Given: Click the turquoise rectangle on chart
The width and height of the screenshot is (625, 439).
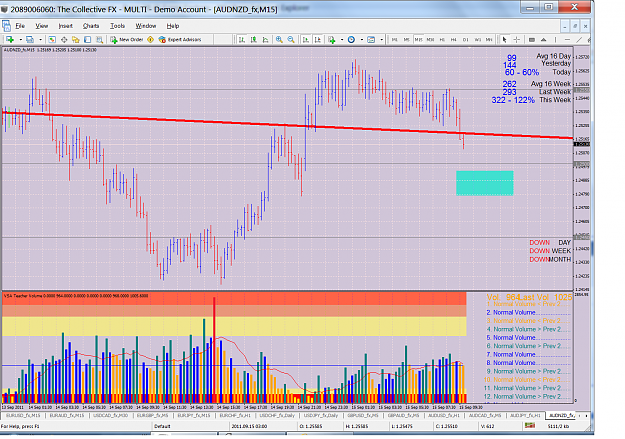Looking at the screenshot, I should [485, 183].
